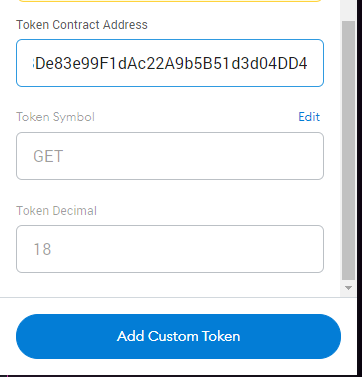Click empty space right of 18 in decimal field

coord(187,249)
